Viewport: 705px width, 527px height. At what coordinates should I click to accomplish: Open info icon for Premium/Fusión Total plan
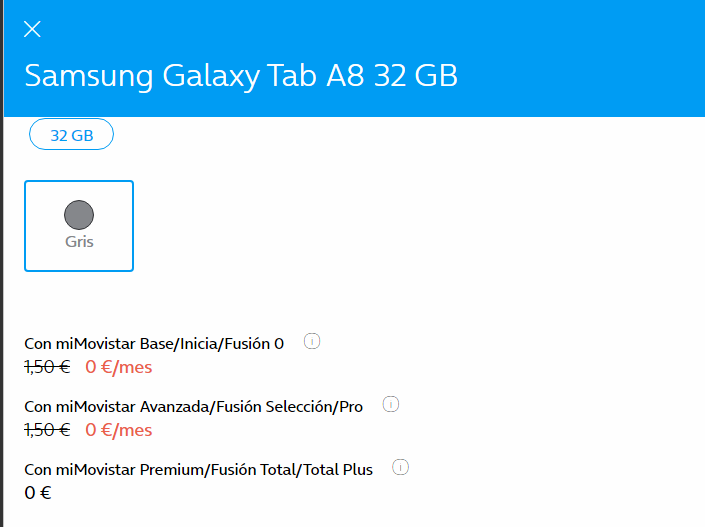pyautogui.click(x=401, y=467)
